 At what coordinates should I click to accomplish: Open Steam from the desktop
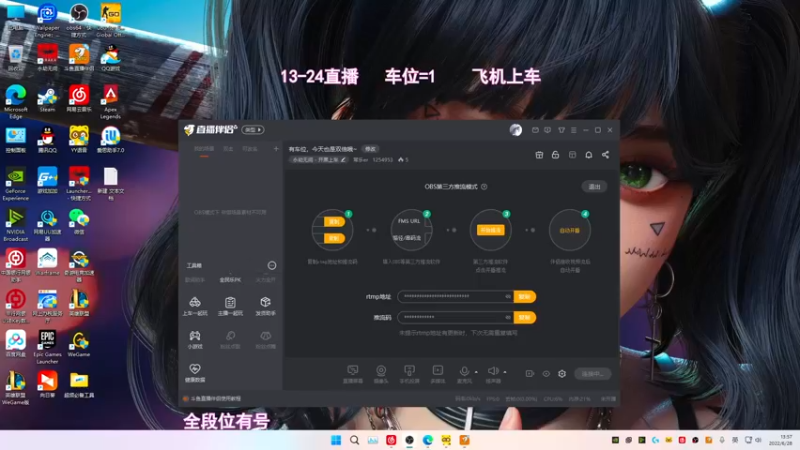pos(47,100)
